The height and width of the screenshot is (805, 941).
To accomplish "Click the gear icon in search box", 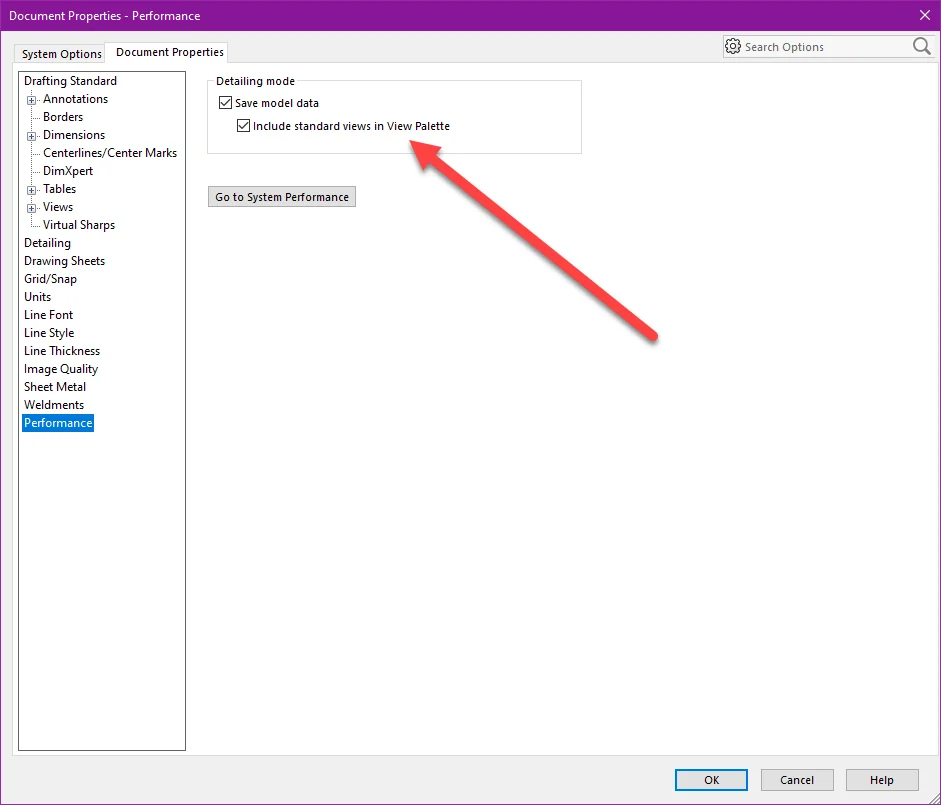I will (x=733, y=47).
